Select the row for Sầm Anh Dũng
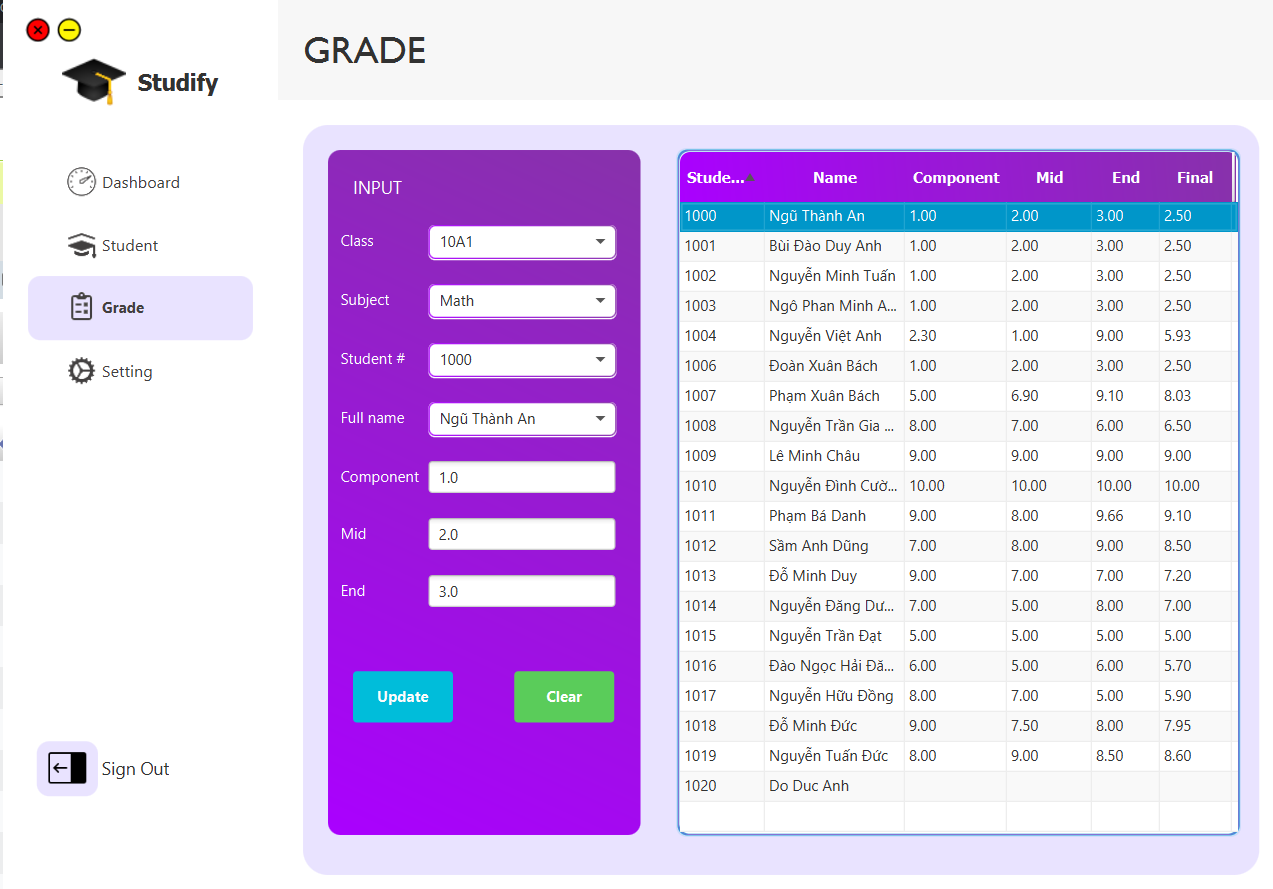This screenshot has width=1273, height=889. click(959, 546)
